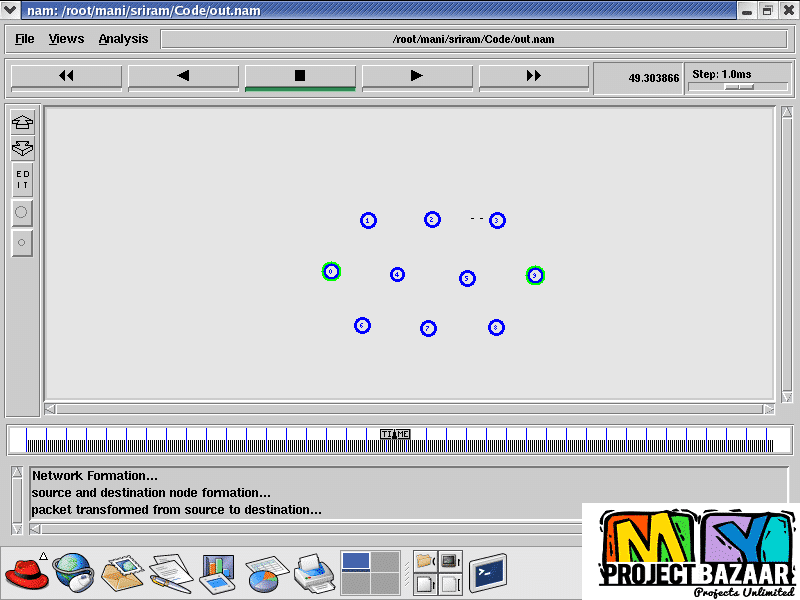Image resolution: width=800 pixels, height=600 pixels.
Task: Stop the animation playback
Action: (x=300, y=76)
